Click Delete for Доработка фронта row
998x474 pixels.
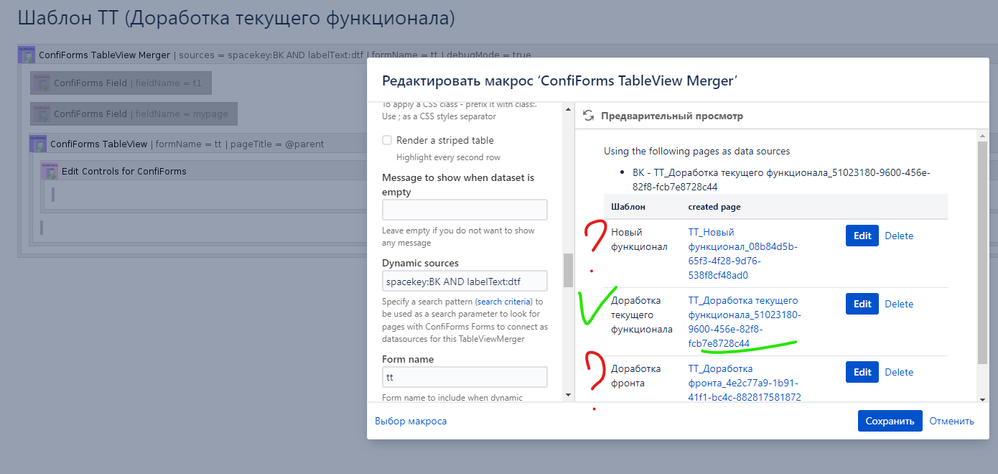pyautogui.click(x=899, y=372)
